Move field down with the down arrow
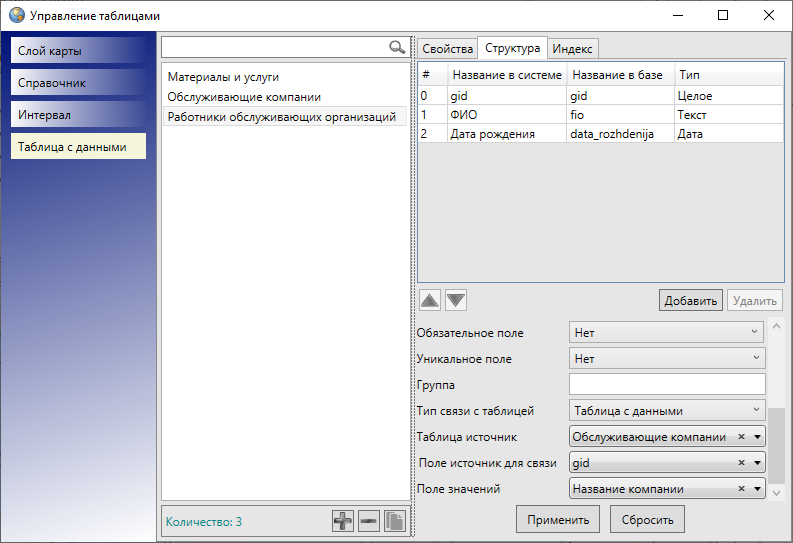 pyautogui.click(x=456, y=300)
